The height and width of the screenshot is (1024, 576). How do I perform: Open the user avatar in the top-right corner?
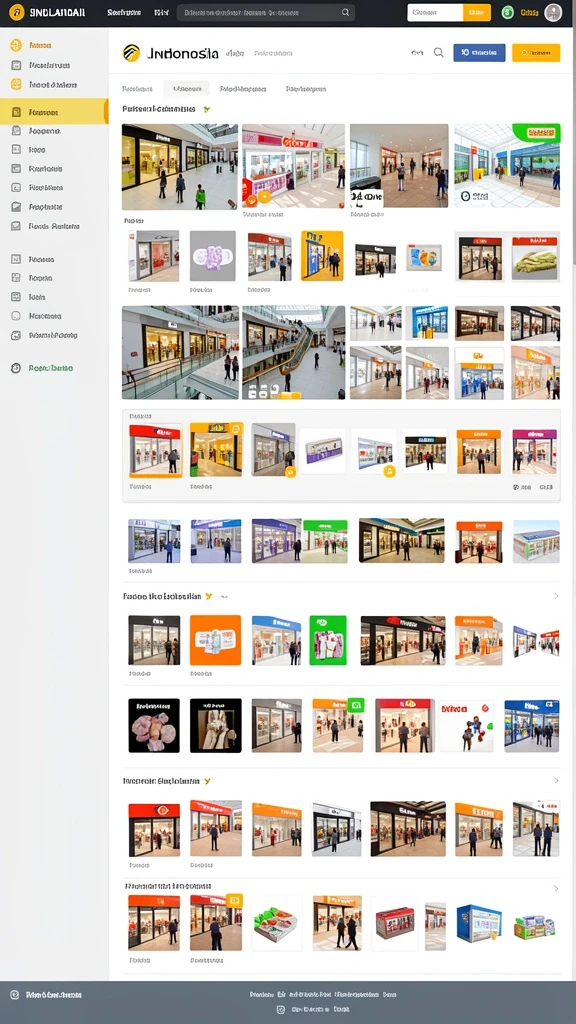click(553, 12)
